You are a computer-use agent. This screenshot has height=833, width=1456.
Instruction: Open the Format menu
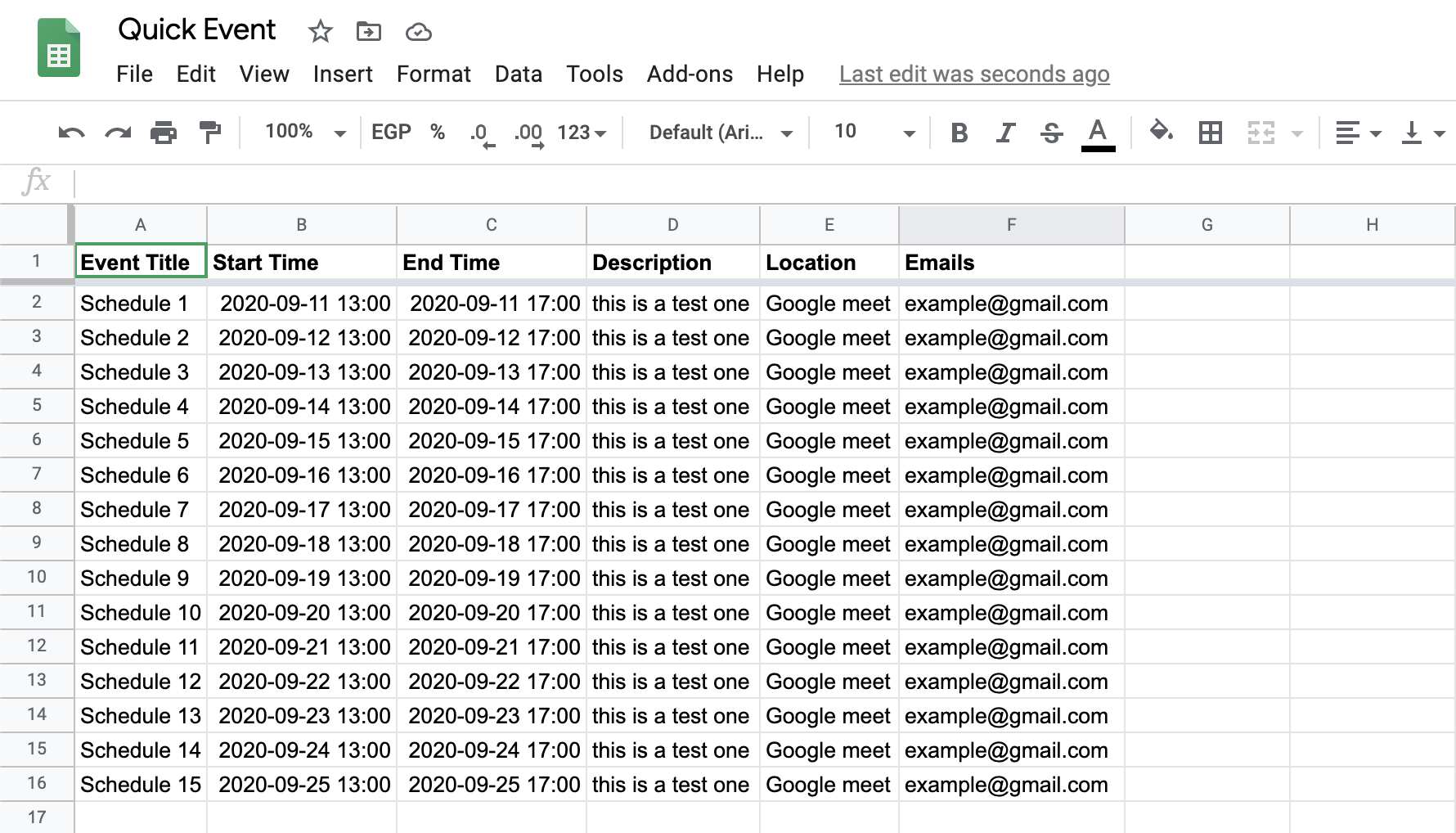pyautogui.click(x=433, y=74)
